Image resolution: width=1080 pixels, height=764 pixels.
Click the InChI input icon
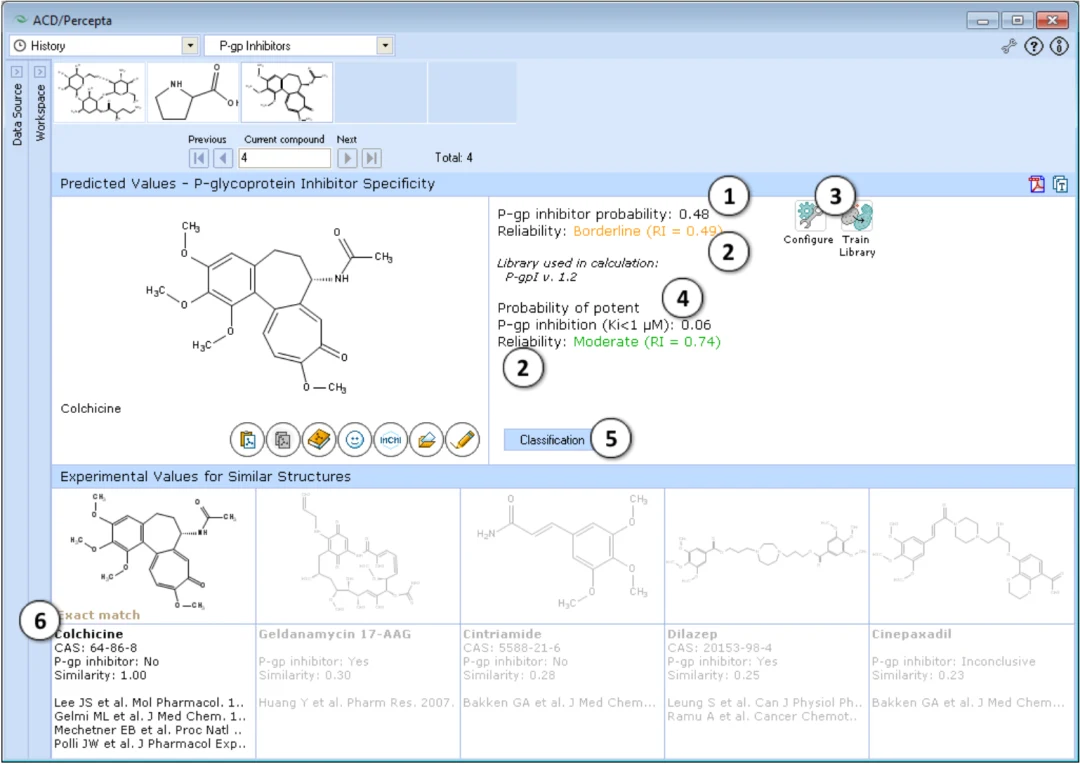pyautogui.click(x=390, y=440)
